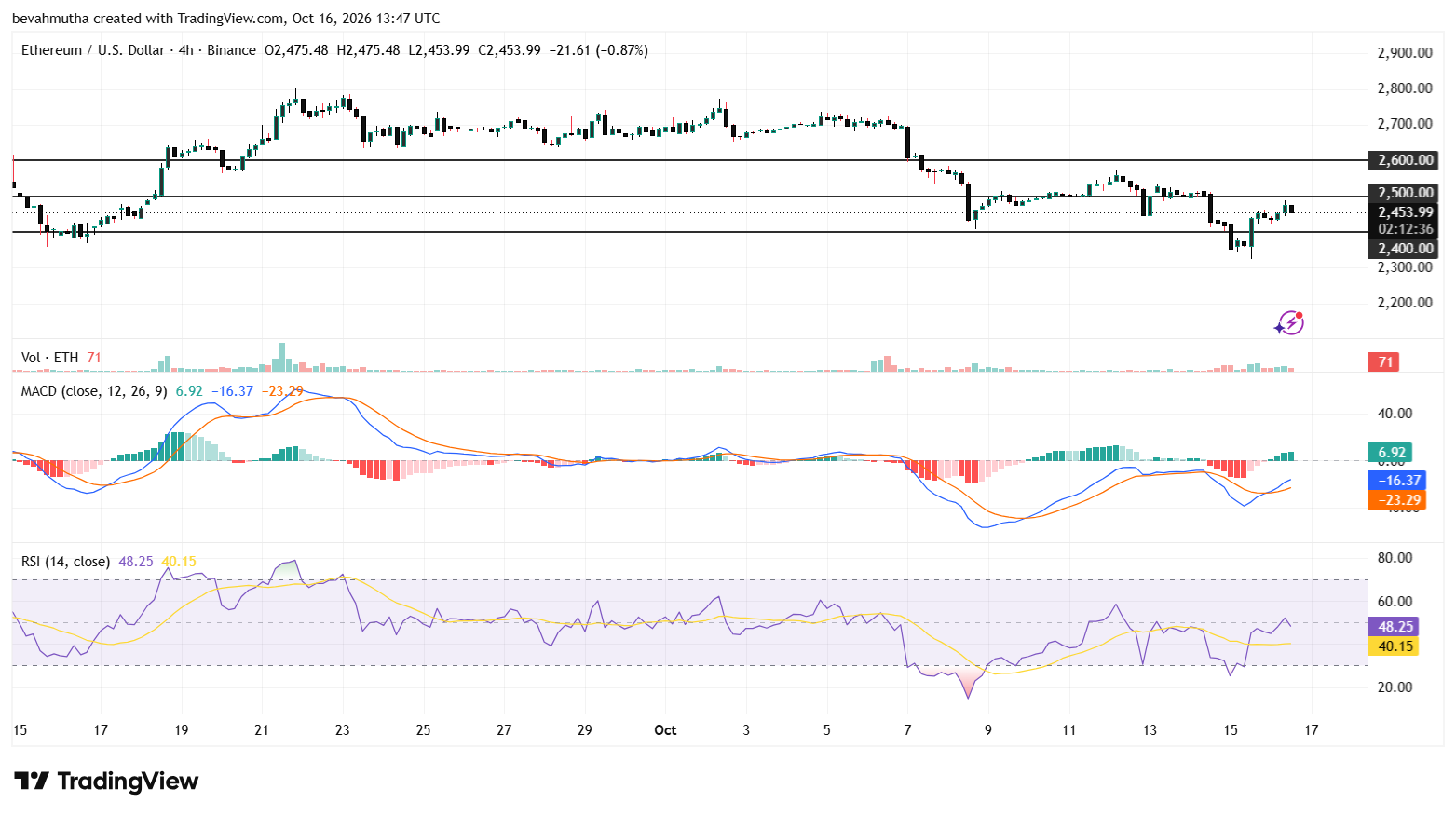Click the 20.00 label on the RSI scale

[1395, 687]
